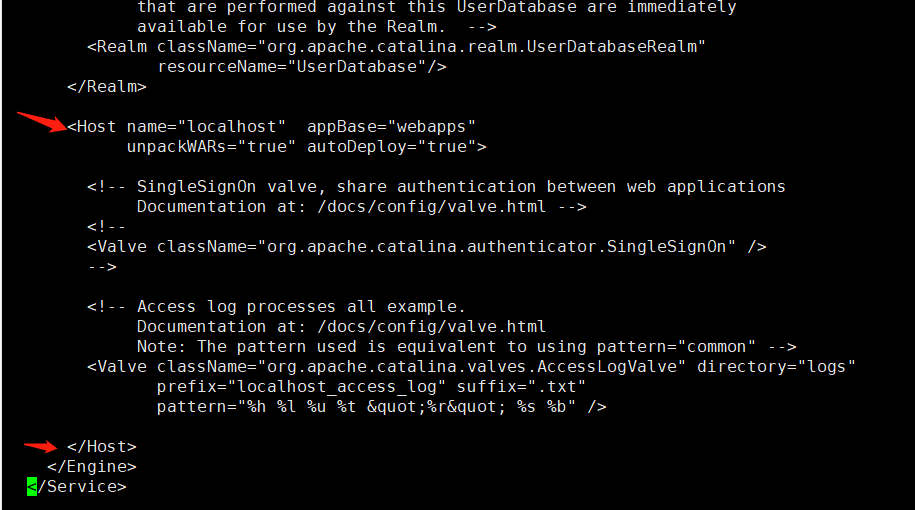Click the pattern="%h %l %u %t" attribute line
Screen dimensions: 915x510
point(381,407)
